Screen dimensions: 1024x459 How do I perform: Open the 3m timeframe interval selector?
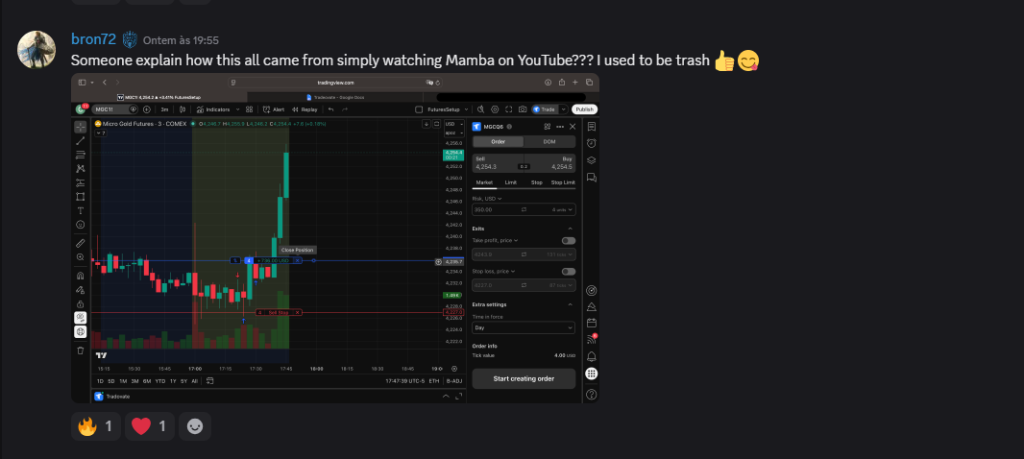tap(165, 109)
